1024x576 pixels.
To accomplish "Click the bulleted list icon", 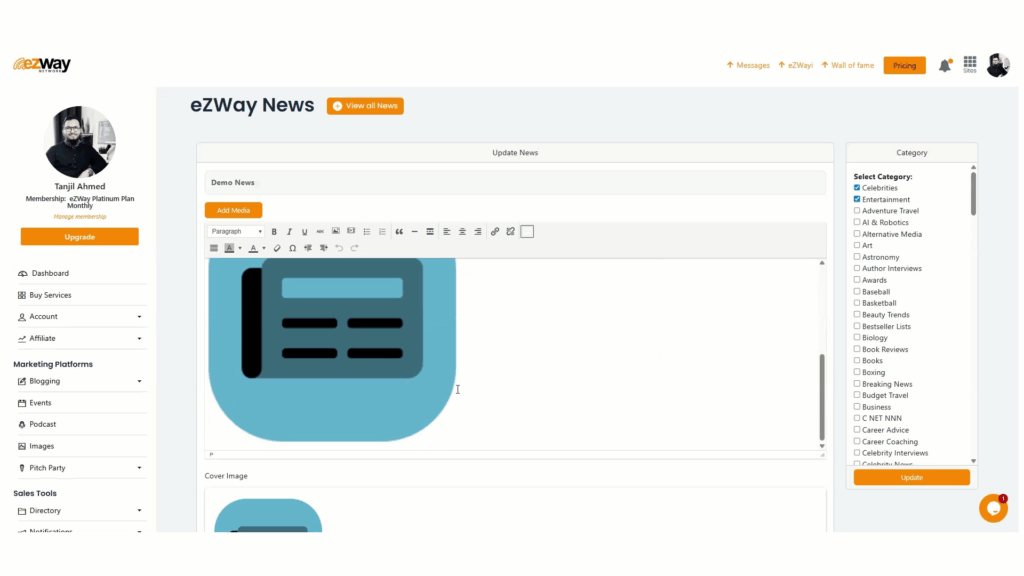I will (x=367, y=232).
